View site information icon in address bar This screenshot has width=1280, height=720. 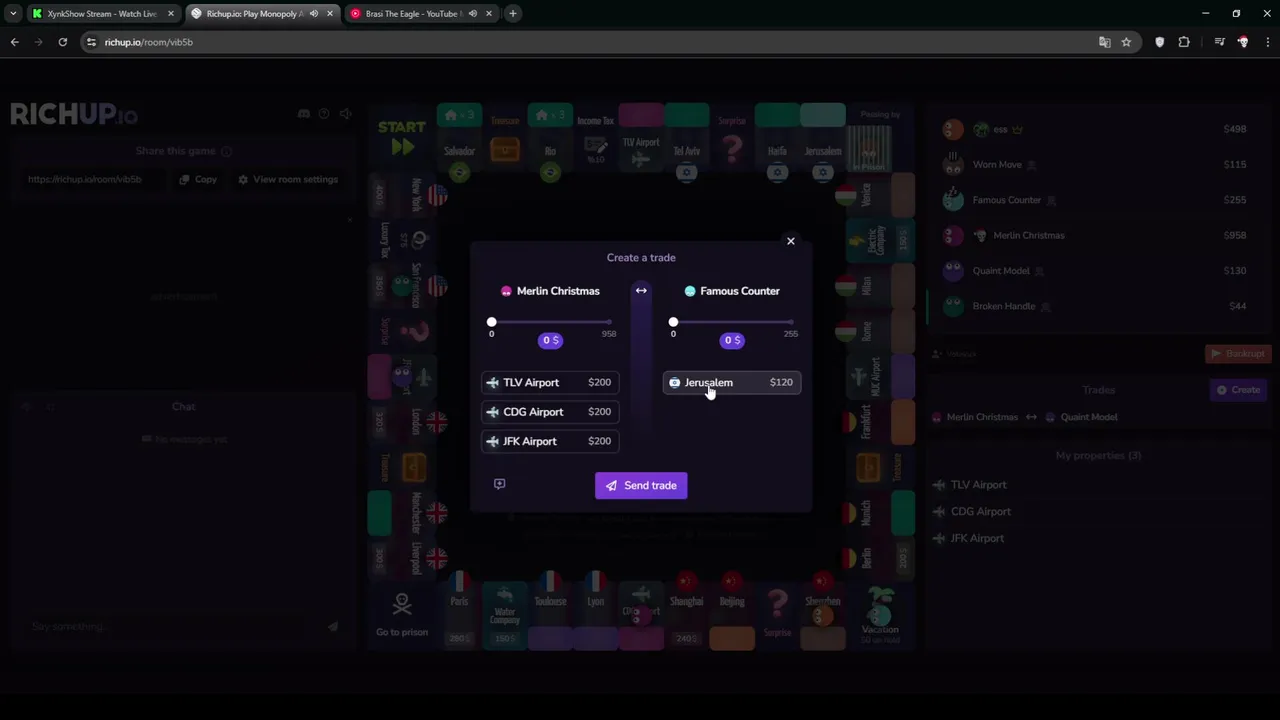pos(91,42)
